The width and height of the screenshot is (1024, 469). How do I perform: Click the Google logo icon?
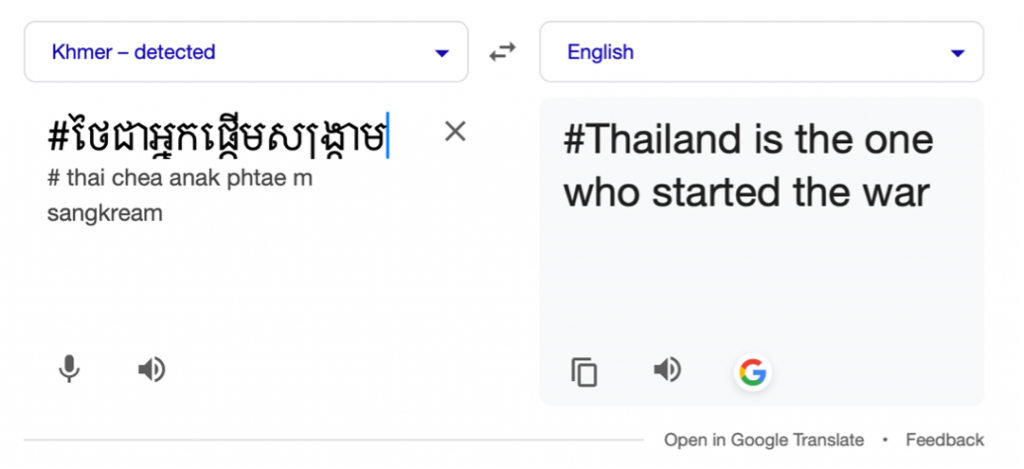coord(752,372)
